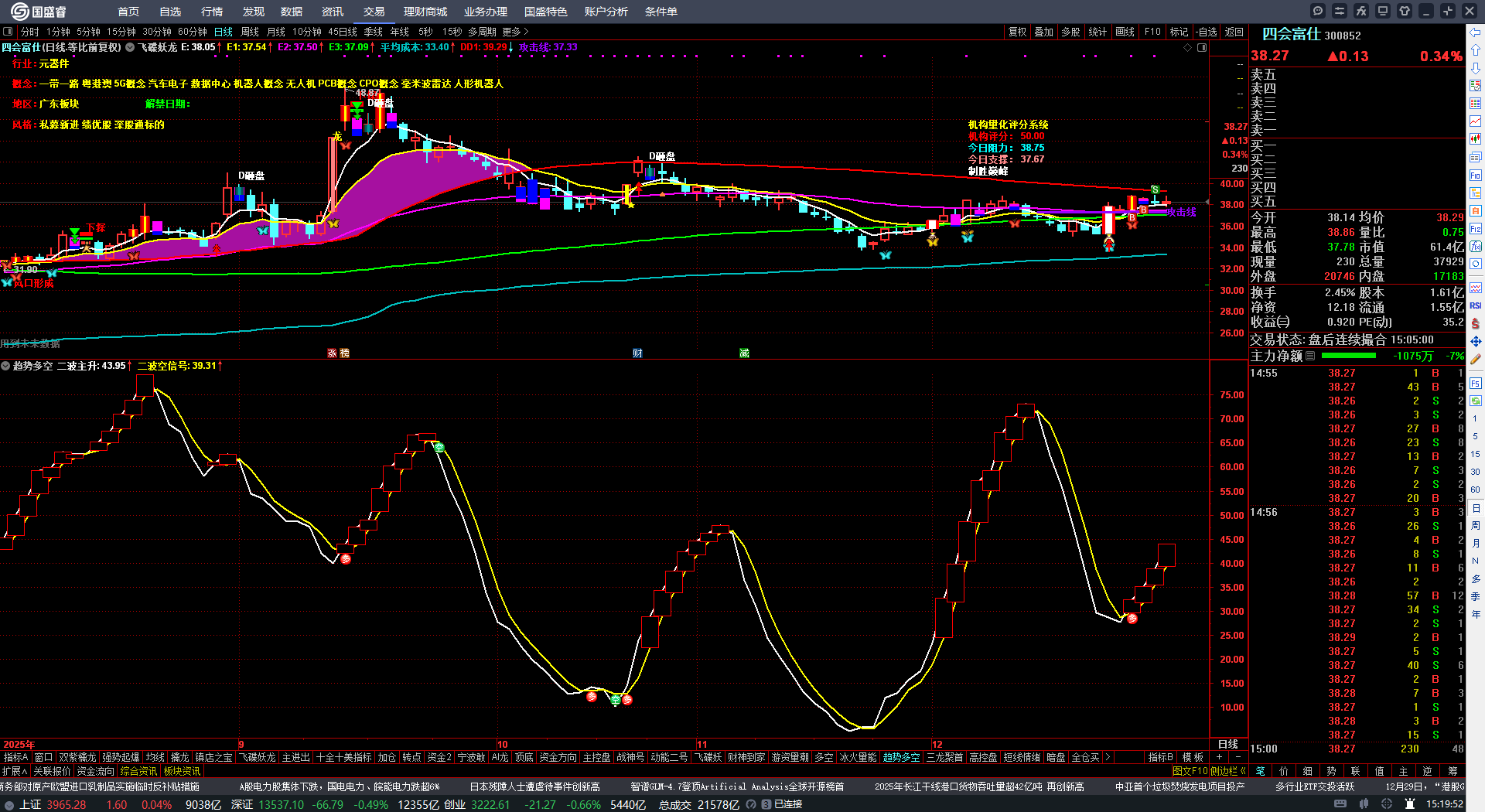Click the 图文F10 link
The image size is (1485, 812).
click(1190, 771)
